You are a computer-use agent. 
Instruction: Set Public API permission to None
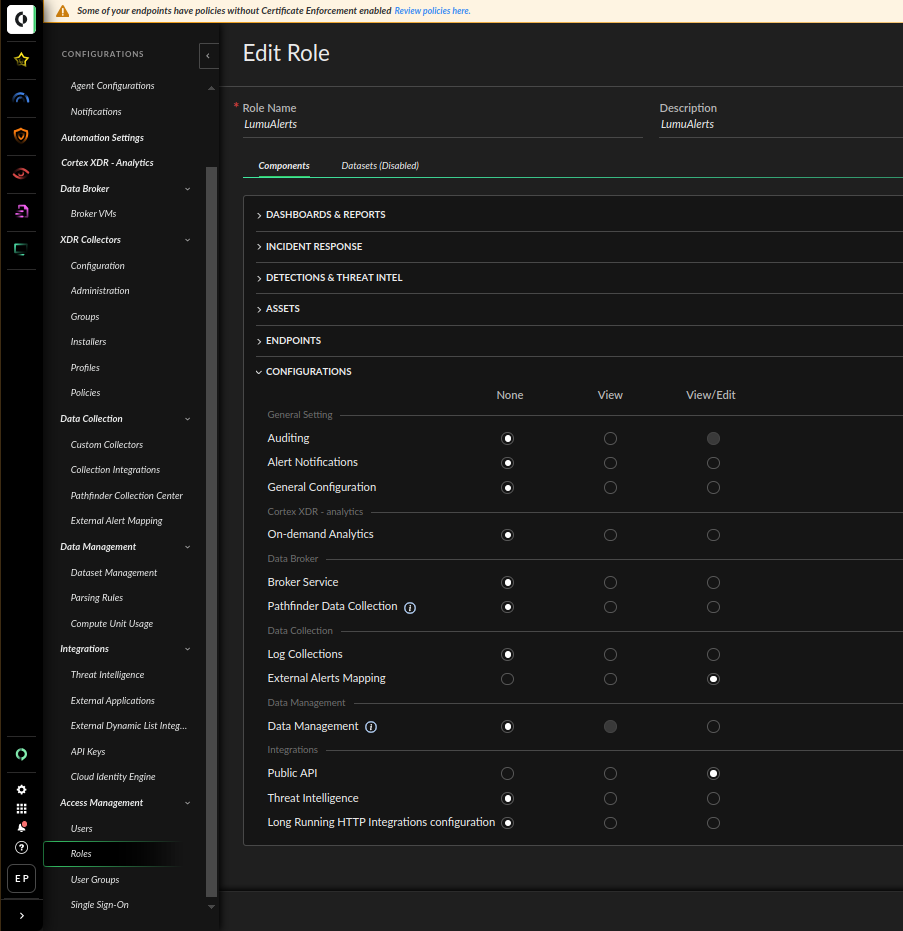click(x=508, y=773)
